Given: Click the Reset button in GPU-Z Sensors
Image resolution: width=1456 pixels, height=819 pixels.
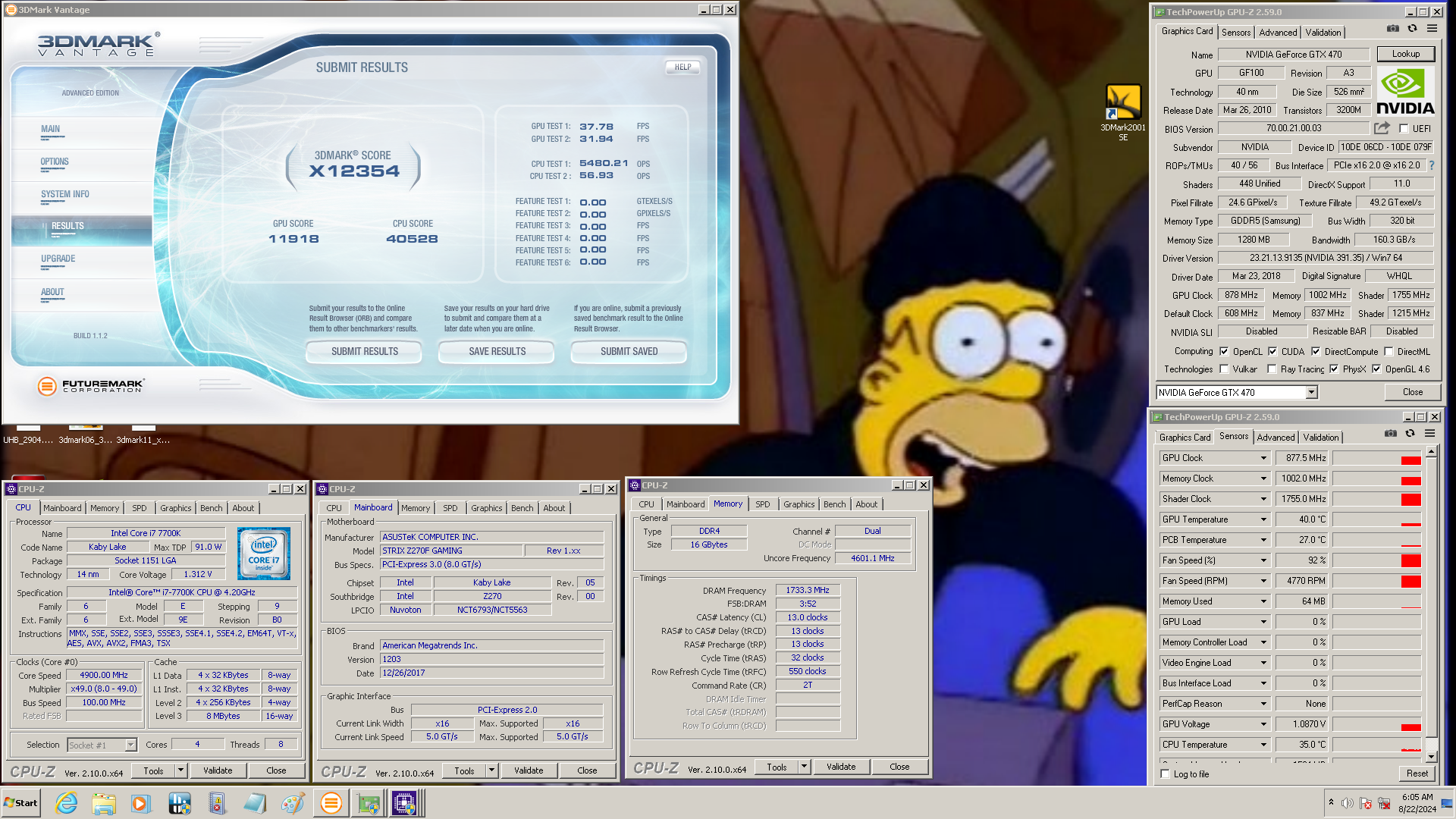Looking at the screenshot, I should pos(1417,773).
